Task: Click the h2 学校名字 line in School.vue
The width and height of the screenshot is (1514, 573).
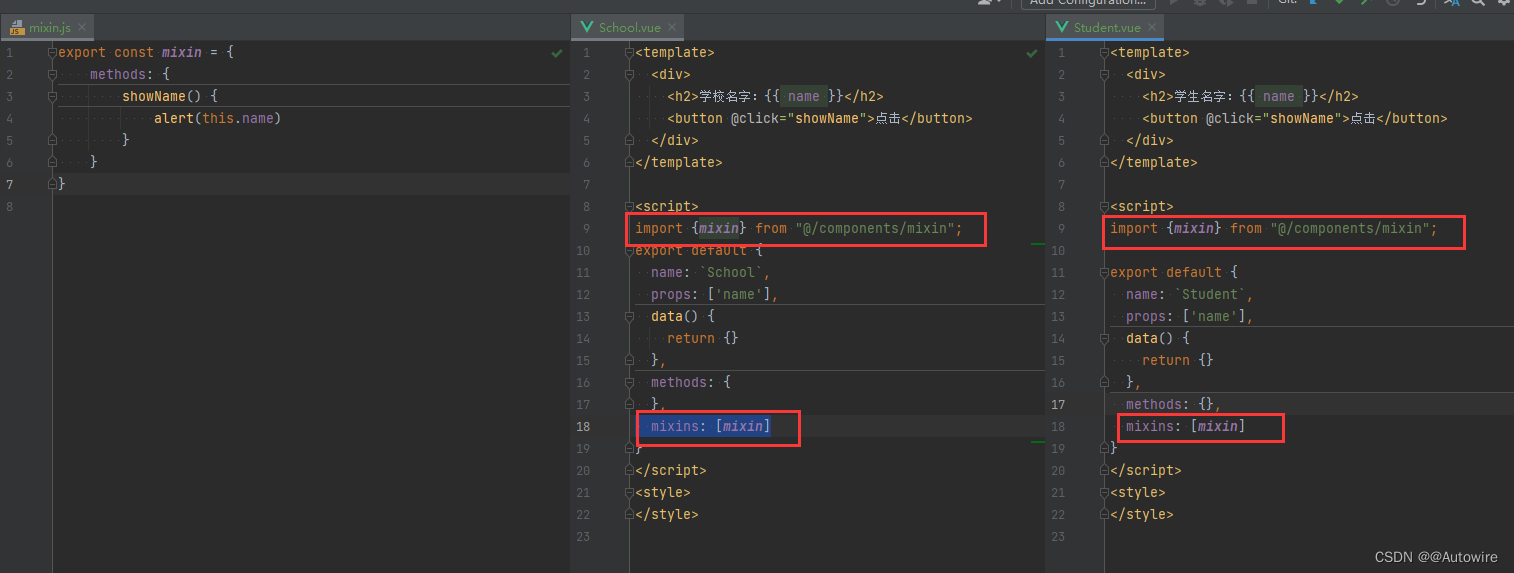Action: click(x=775, y=96)
